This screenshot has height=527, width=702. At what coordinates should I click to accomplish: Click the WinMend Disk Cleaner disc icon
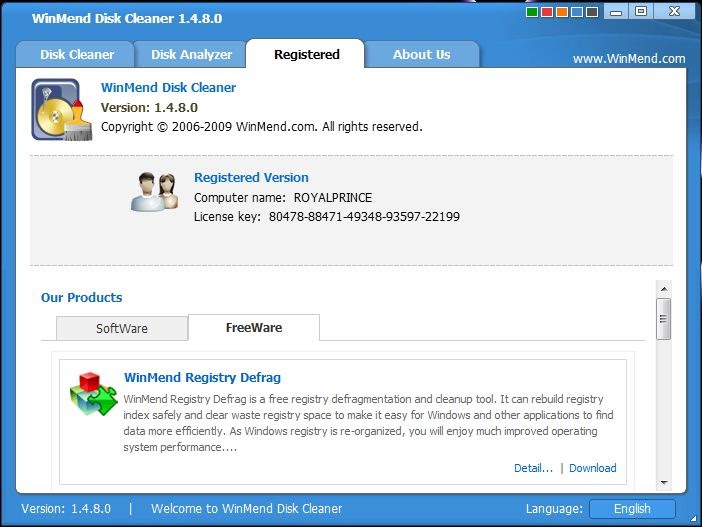point(61,110)
